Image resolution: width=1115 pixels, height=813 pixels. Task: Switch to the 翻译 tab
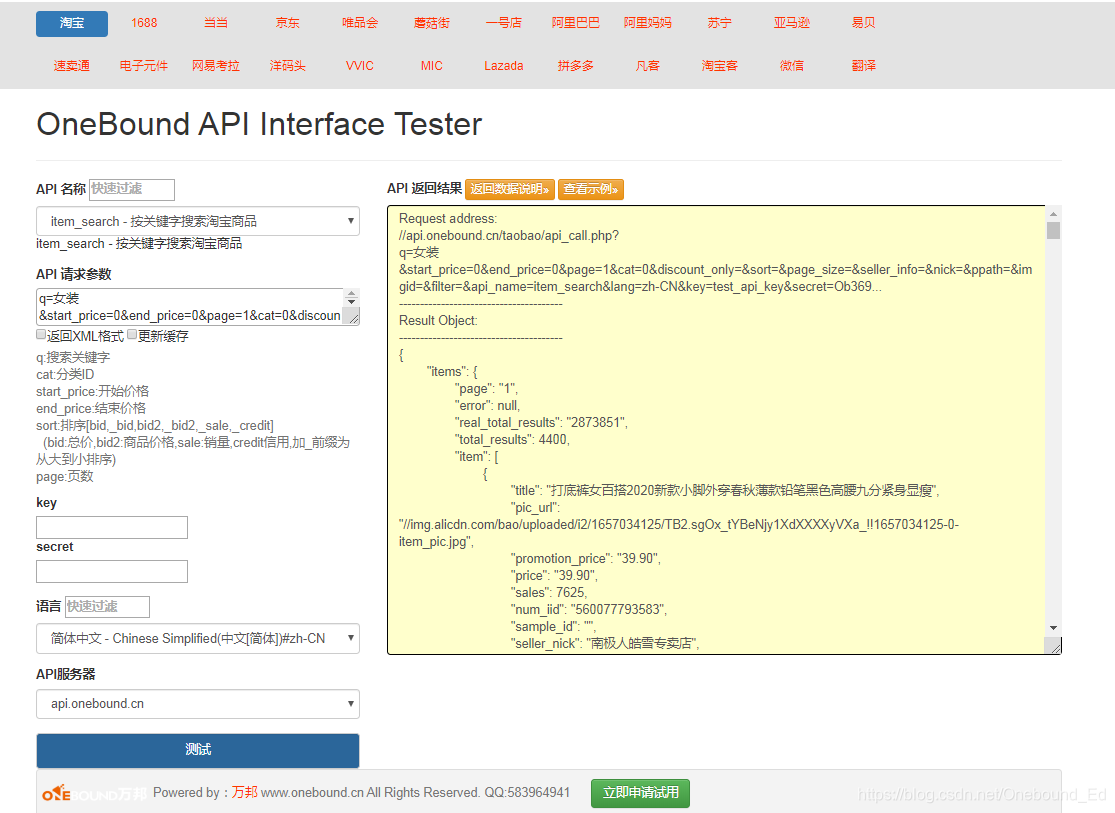tap(863, 66)
